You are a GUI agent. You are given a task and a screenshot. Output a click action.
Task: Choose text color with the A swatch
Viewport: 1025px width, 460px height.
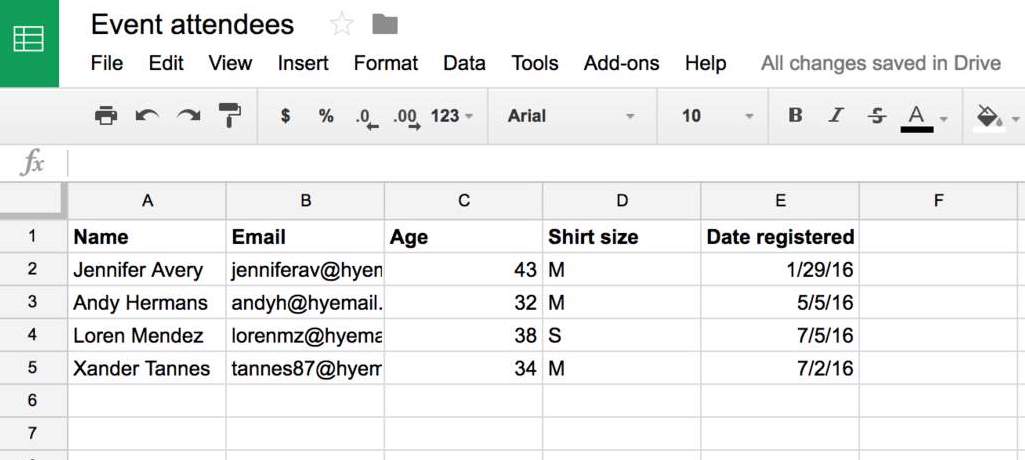tap(916, 117)
